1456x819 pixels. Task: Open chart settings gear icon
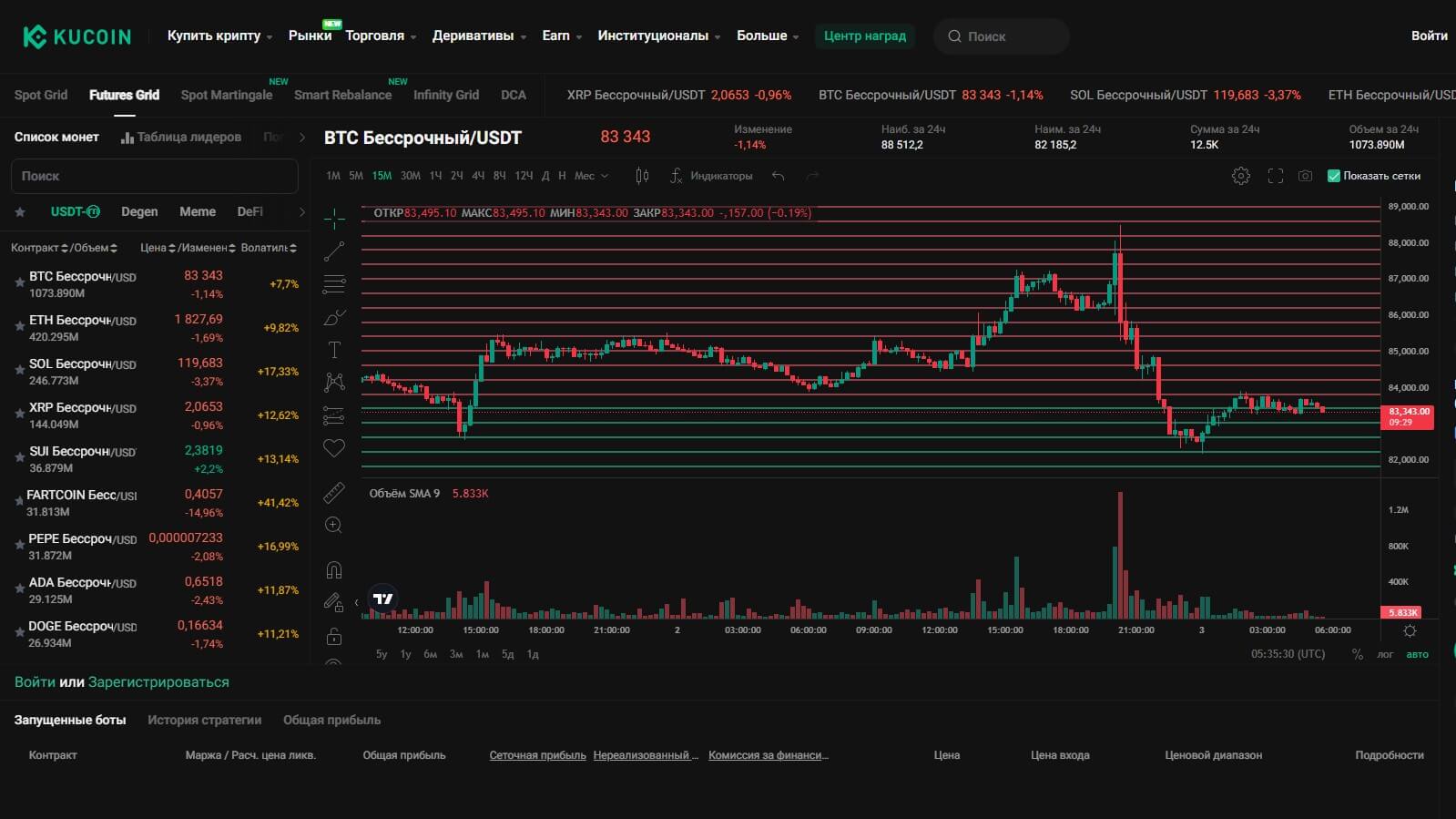[x=1241, y=176]
